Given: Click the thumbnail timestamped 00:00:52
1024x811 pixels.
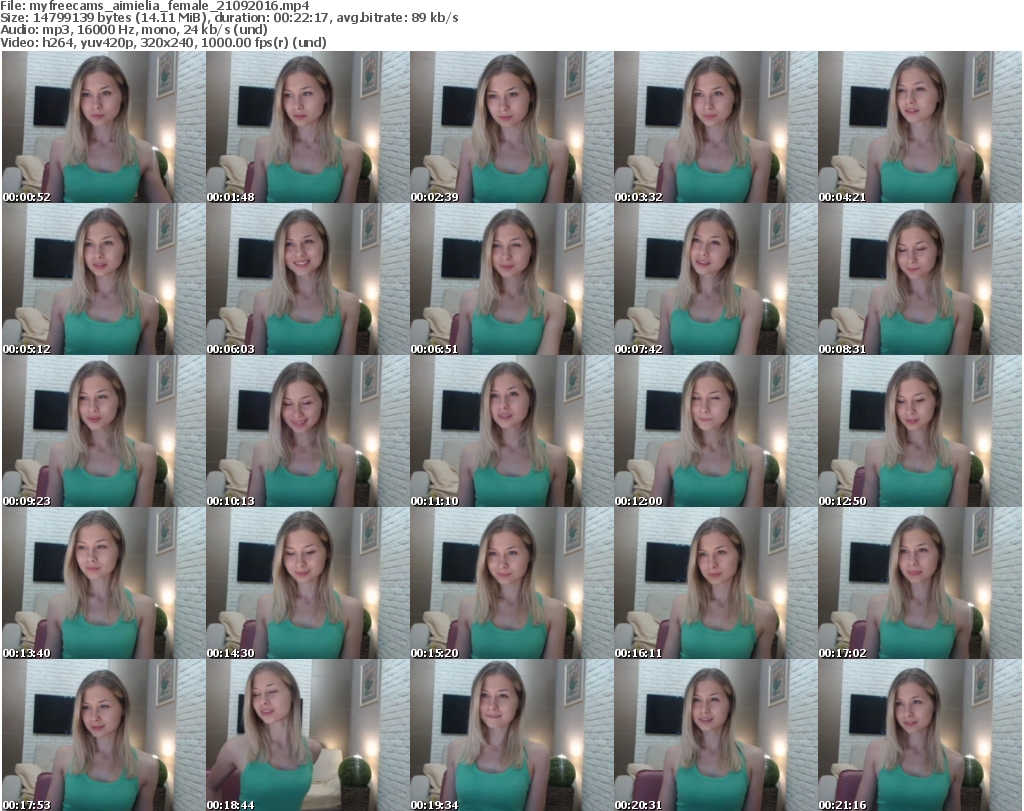Looking at the screenshot, I should 104,127.
